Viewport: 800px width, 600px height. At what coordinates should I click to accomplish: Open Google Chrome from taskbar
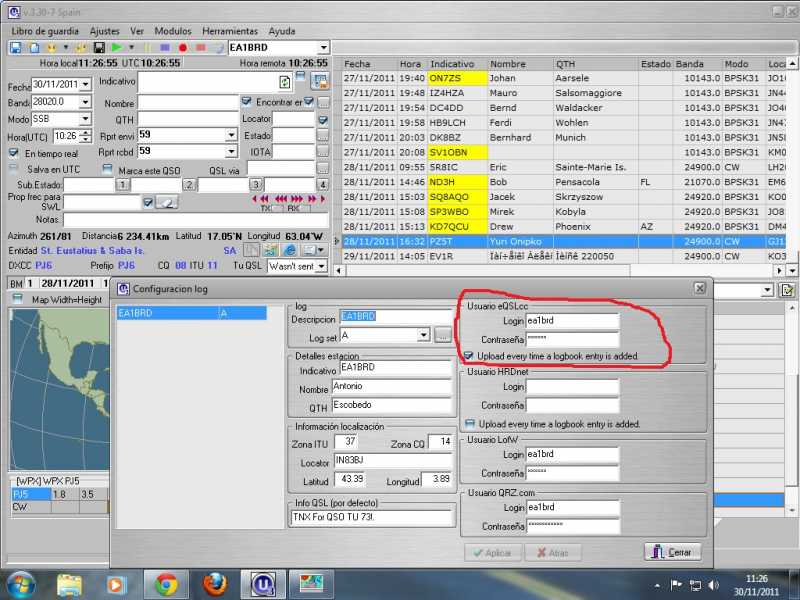pyautogui.click(x=166, y=585)
